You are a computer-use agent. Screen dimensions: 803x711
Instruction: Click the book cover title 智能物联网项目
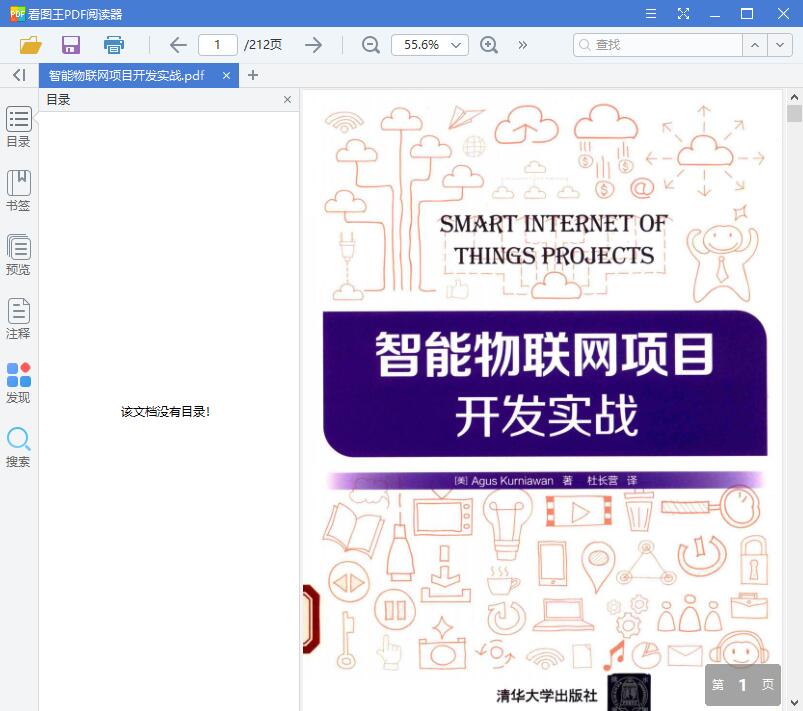coord(544,353)
